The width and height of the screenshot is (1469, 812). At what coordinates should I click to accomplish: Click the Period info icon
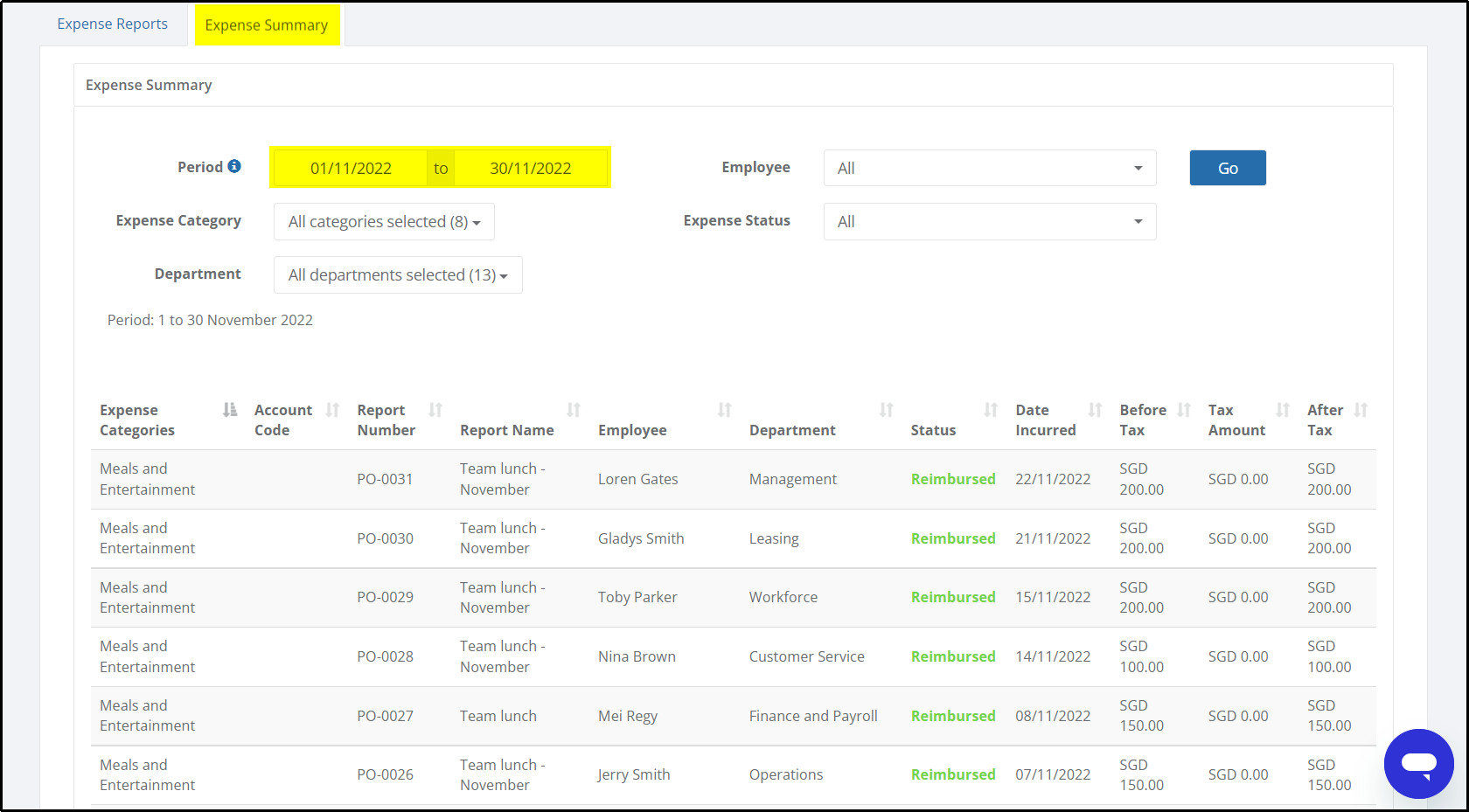234,166
